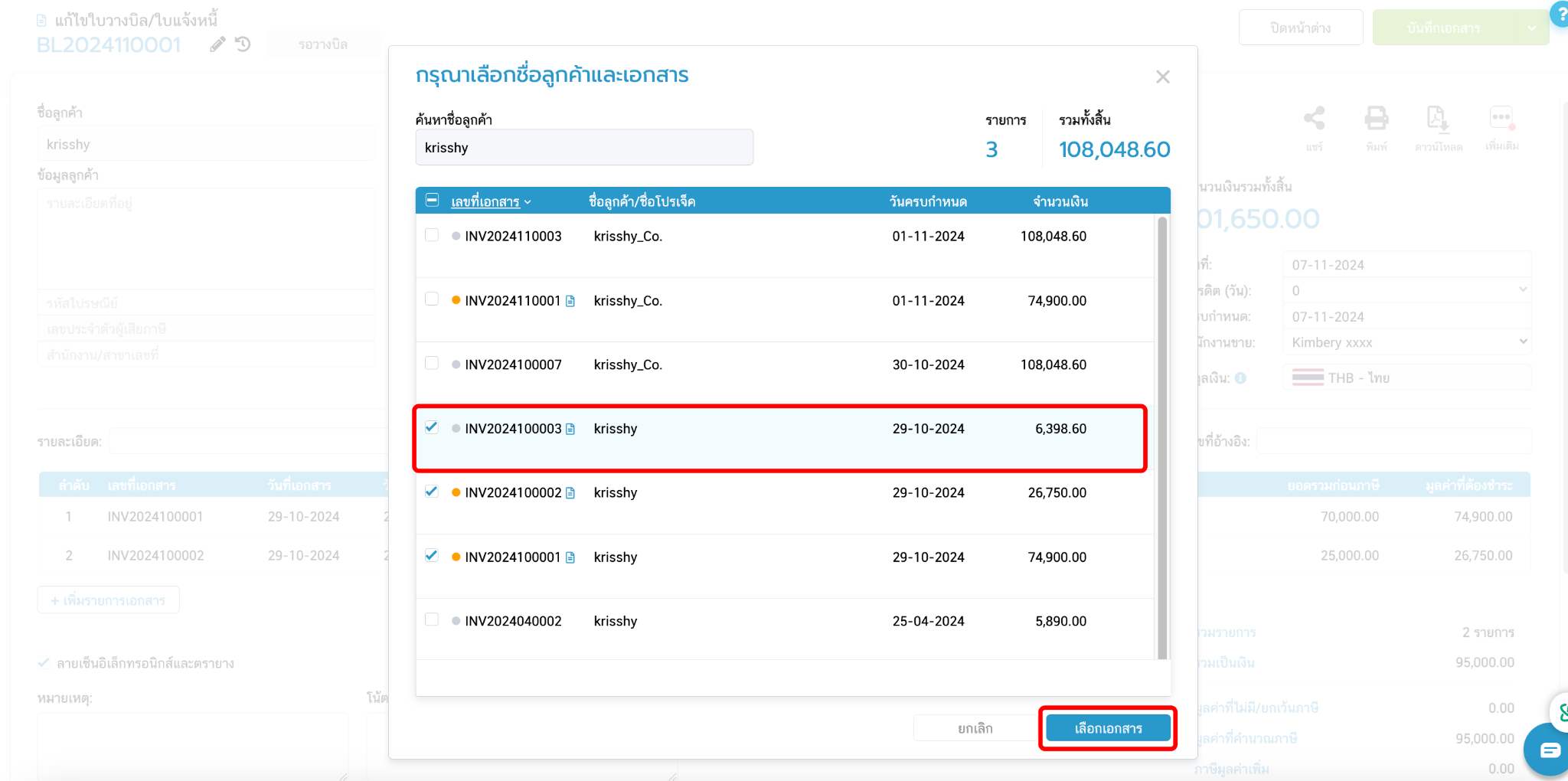Image resolution: width=1568 pixels, height=781 pixels.
Task: Expand the บันทึกเอกสาร button dropdown arrow
Action: click(x=1531, y=28)
